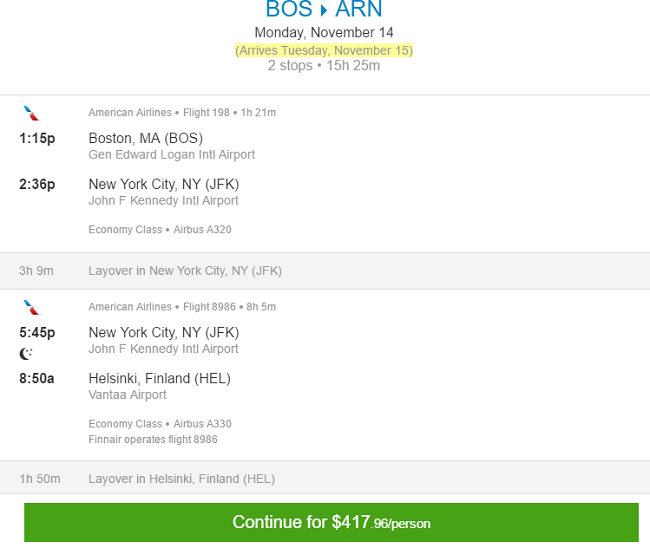
Task: Click Economy Class Airbus A330 text
Action: click(x=160, y=424)
